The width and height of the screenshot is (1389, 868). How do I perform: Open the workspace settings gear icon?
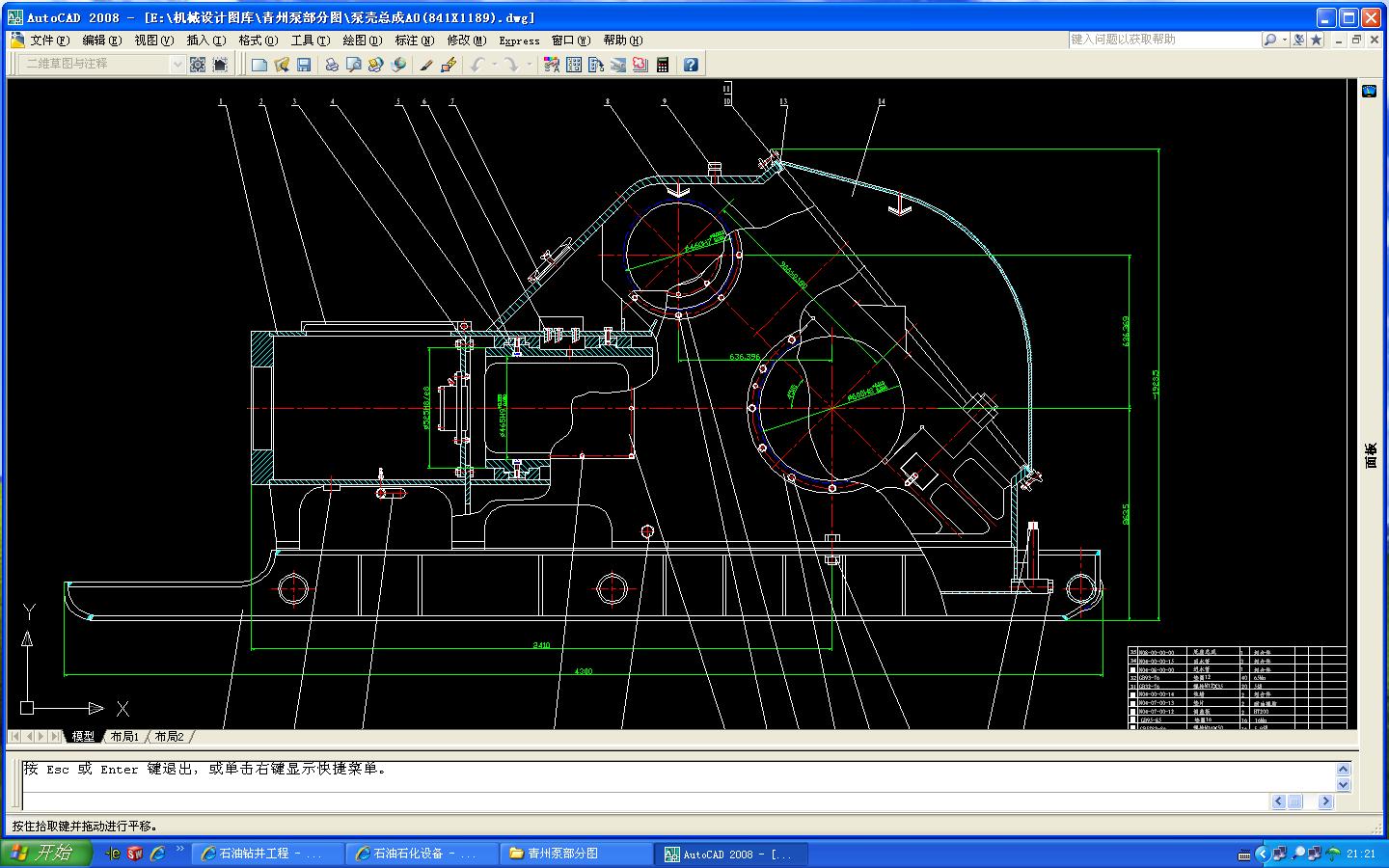[x=198, y=65]
